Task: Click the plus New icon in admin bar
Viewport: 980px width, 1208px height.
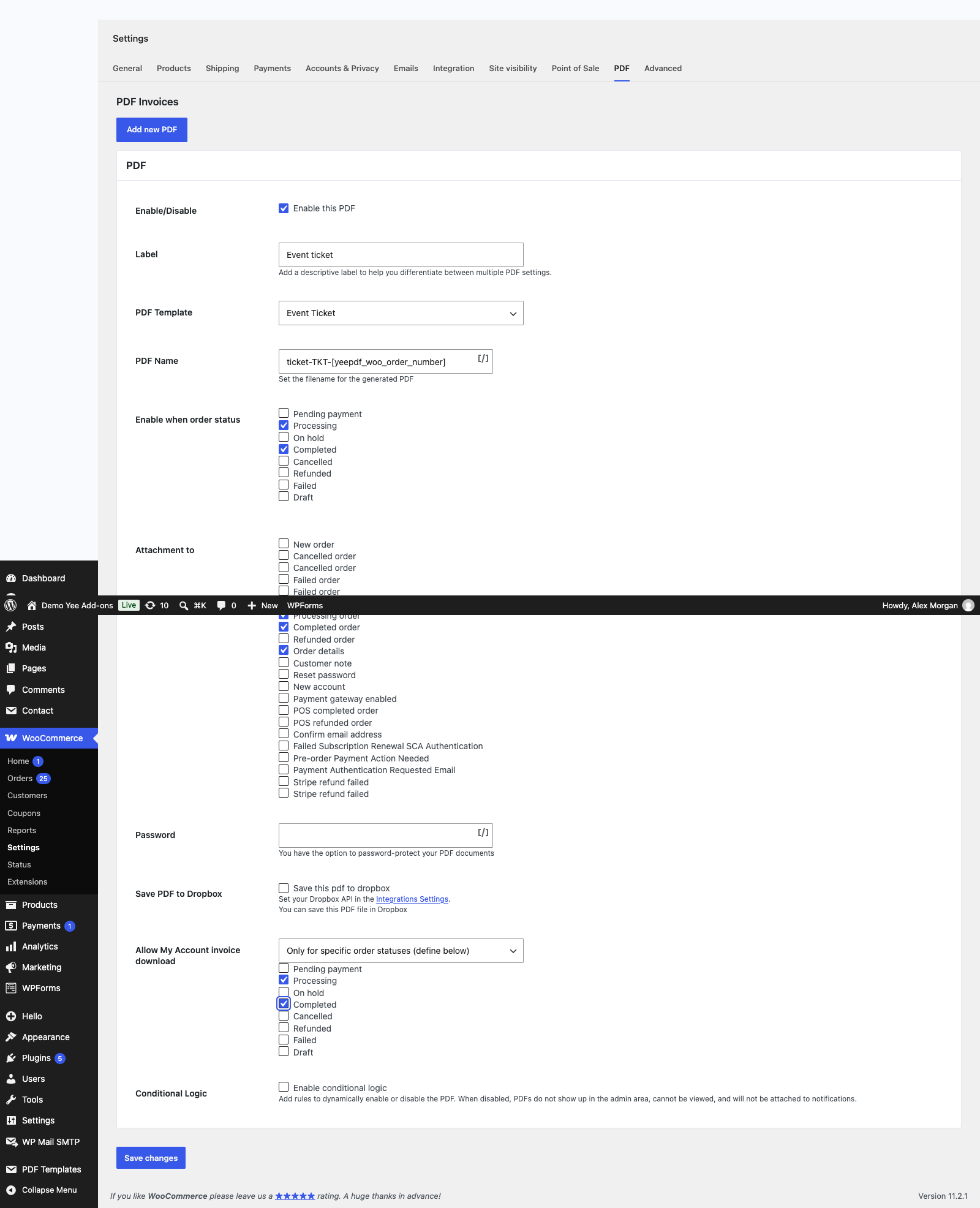Action: click(252, 605)
